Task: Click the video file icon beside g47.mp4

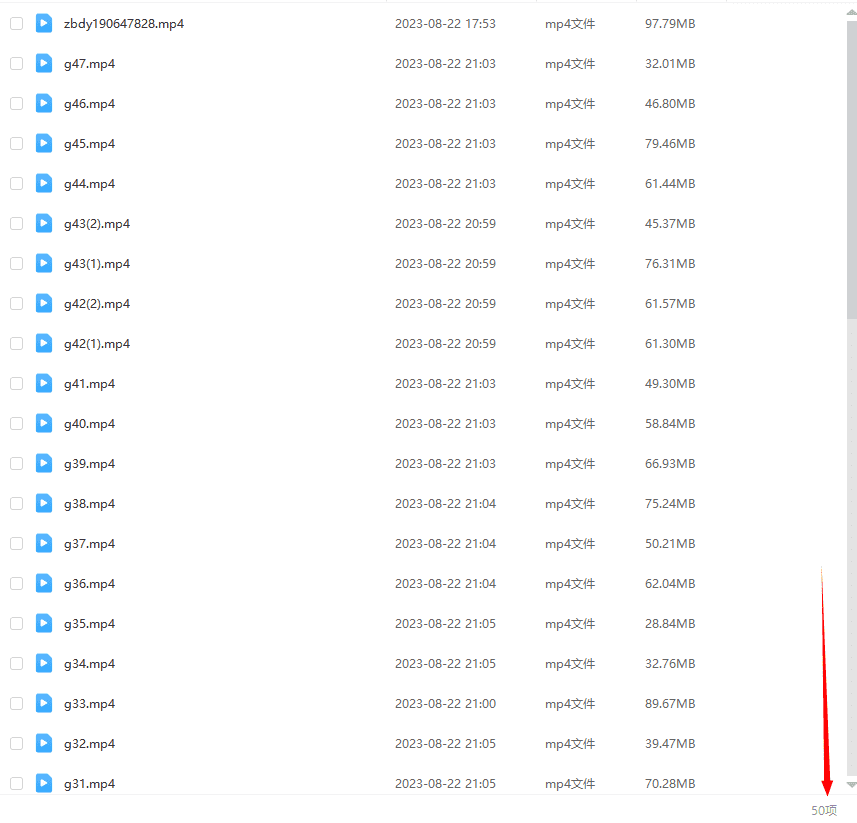Action: click(x=44, y=63)
